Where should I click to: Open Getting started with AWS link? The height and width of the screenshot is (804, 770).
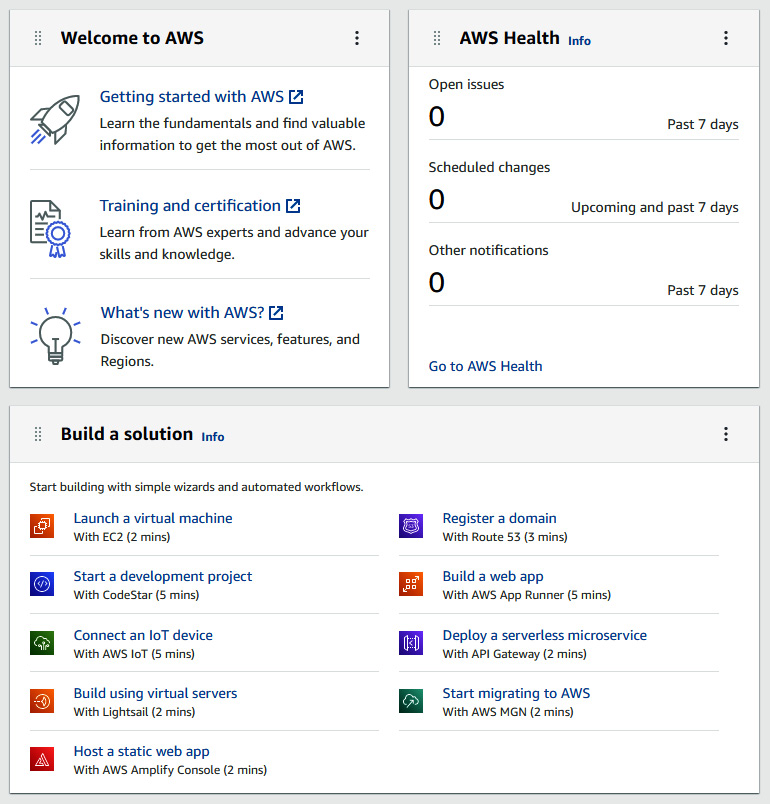(x=192, y=96)
